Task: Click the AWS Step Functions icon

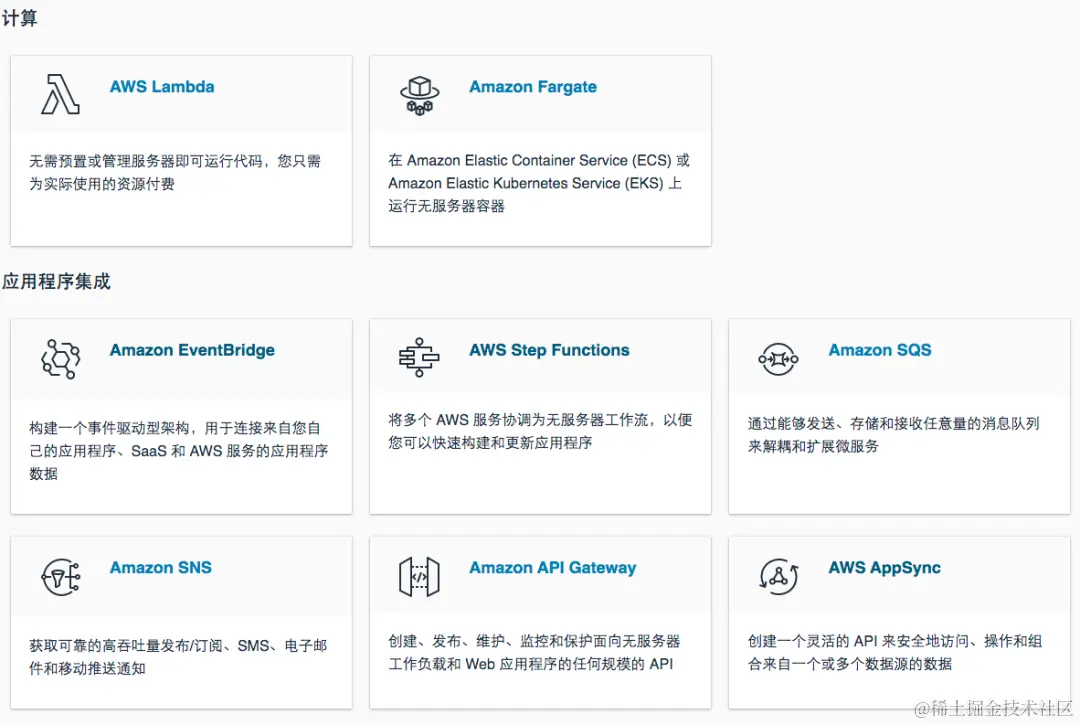Action: click(419, 357)
